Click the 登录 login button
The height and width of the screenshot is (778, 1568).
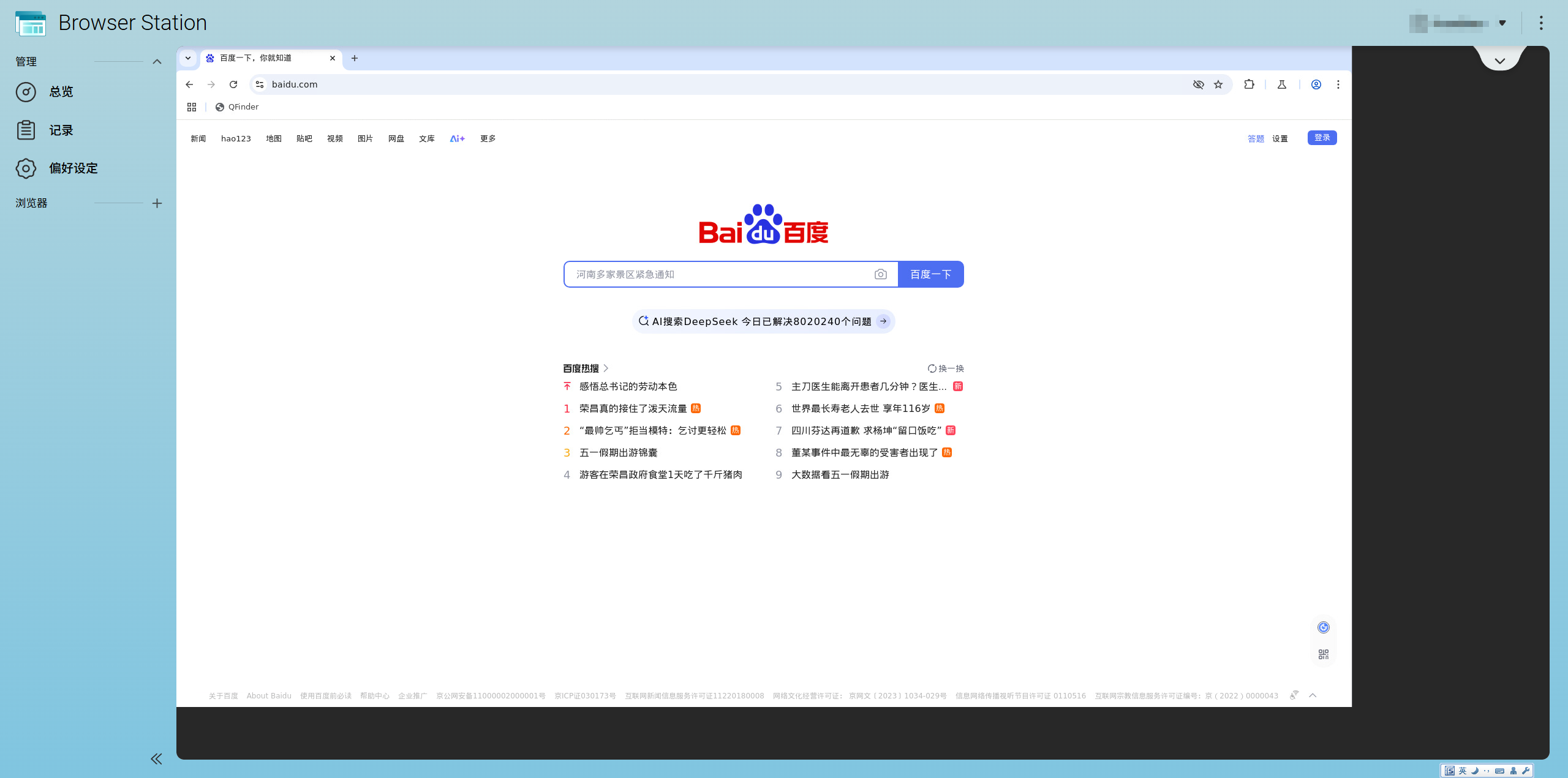(1322, 138)
